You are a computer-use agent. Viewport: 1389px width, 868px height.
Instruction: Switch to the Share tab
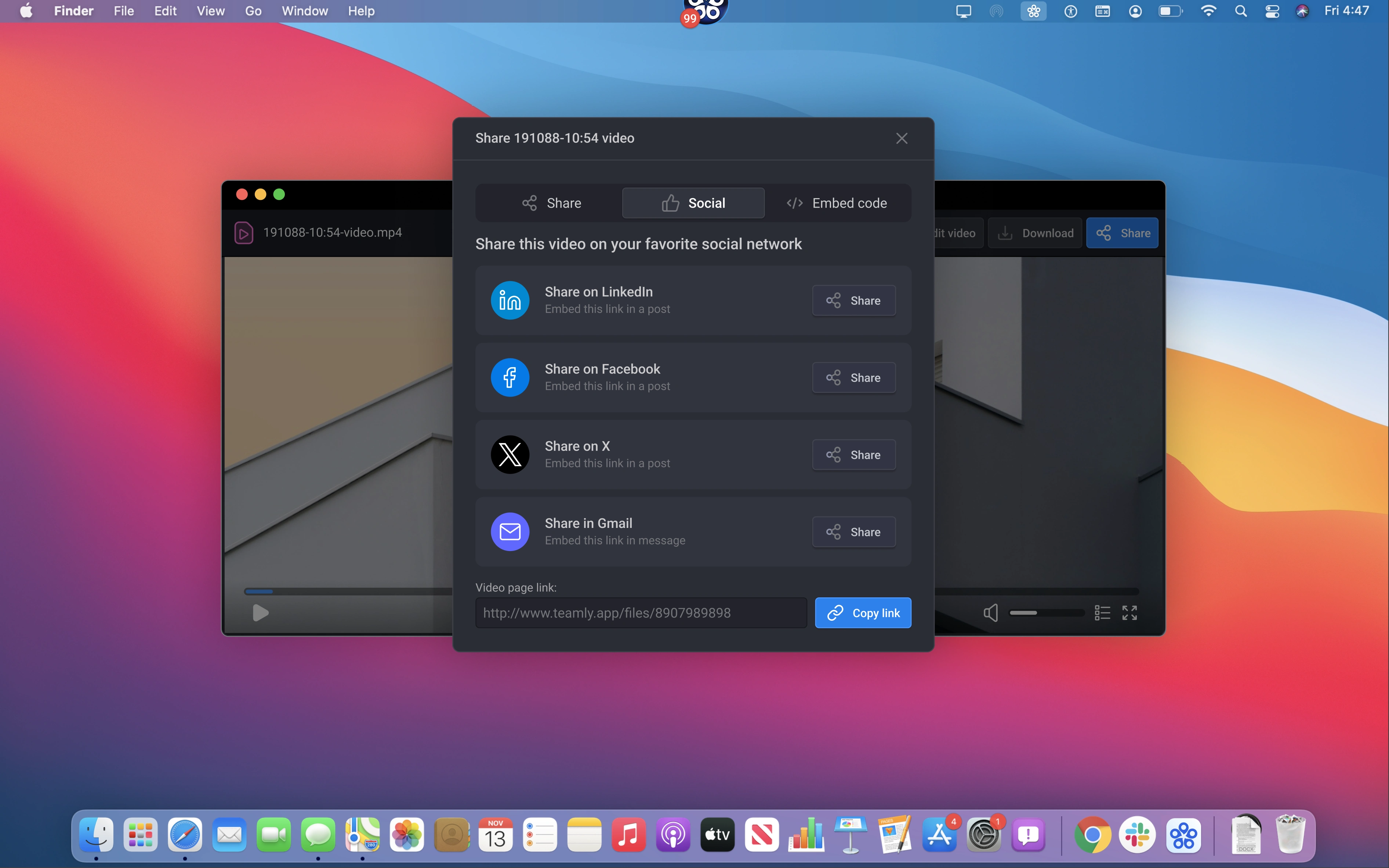point(551,203)
